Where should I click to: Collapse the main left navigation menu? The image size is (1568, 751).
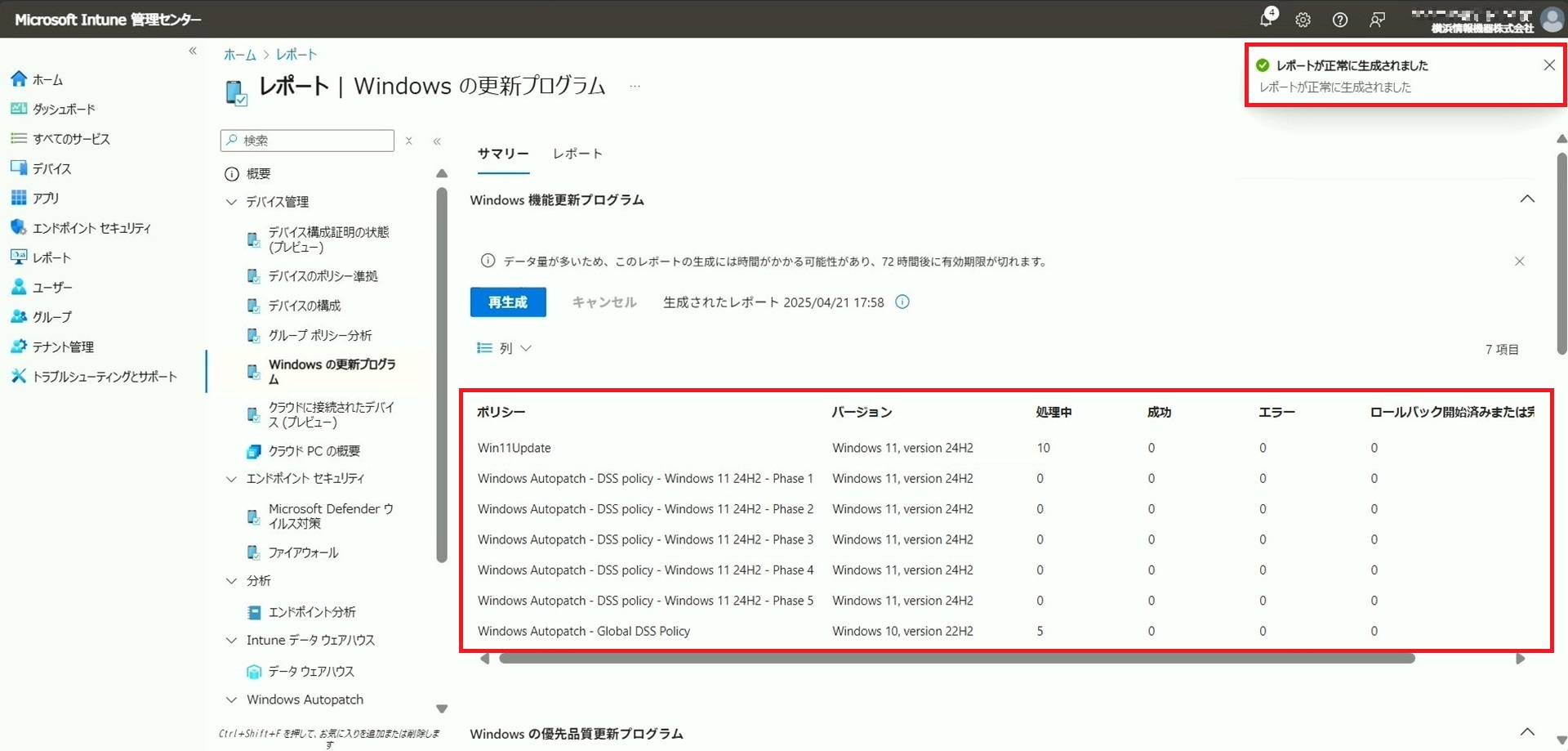pyautogui.click(x=193, y=51)
